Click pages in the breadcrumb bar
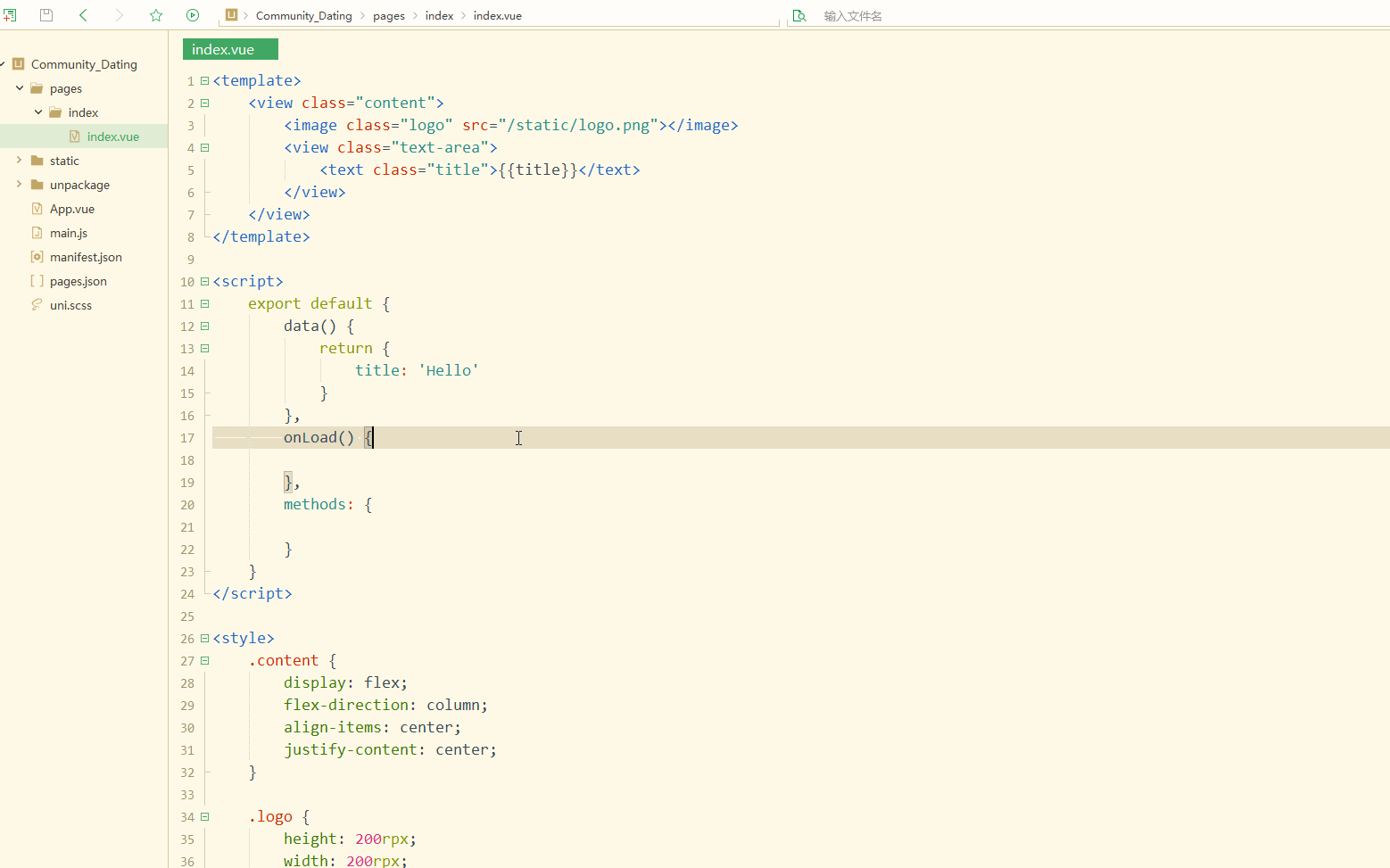 (x=389, y=15)
